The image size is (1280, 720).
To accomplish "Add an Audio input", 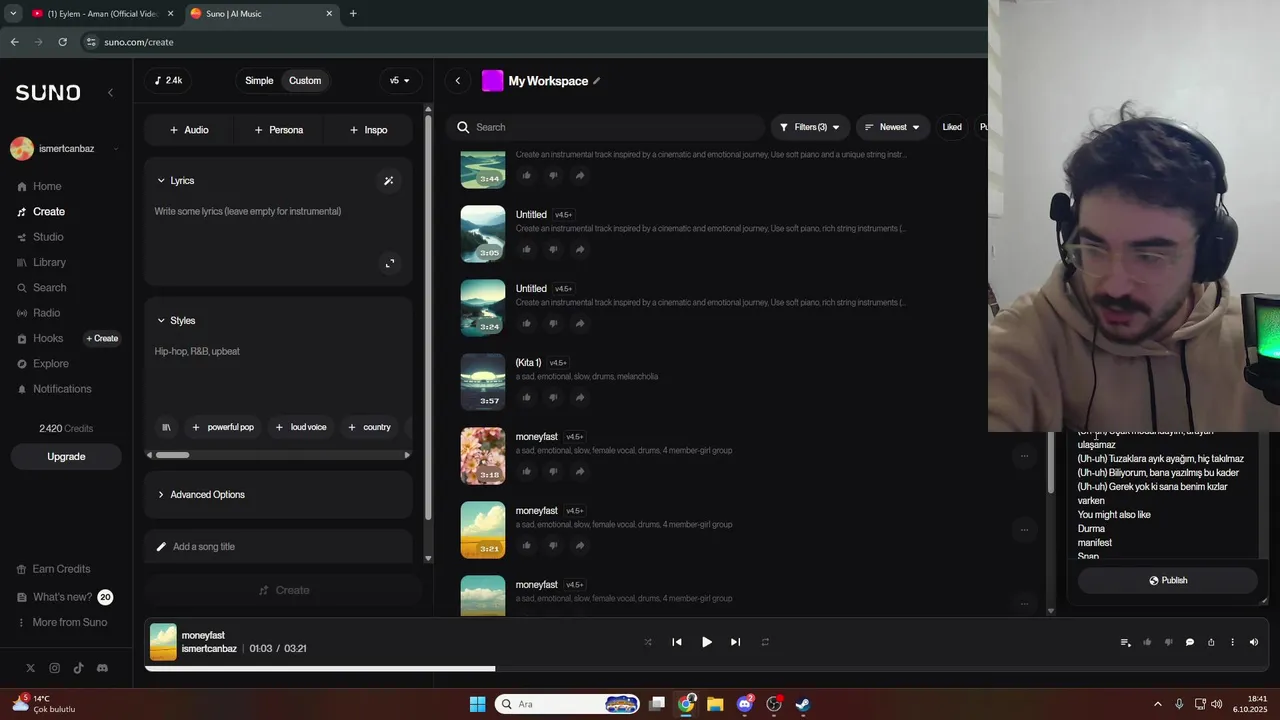I will 189,130.
